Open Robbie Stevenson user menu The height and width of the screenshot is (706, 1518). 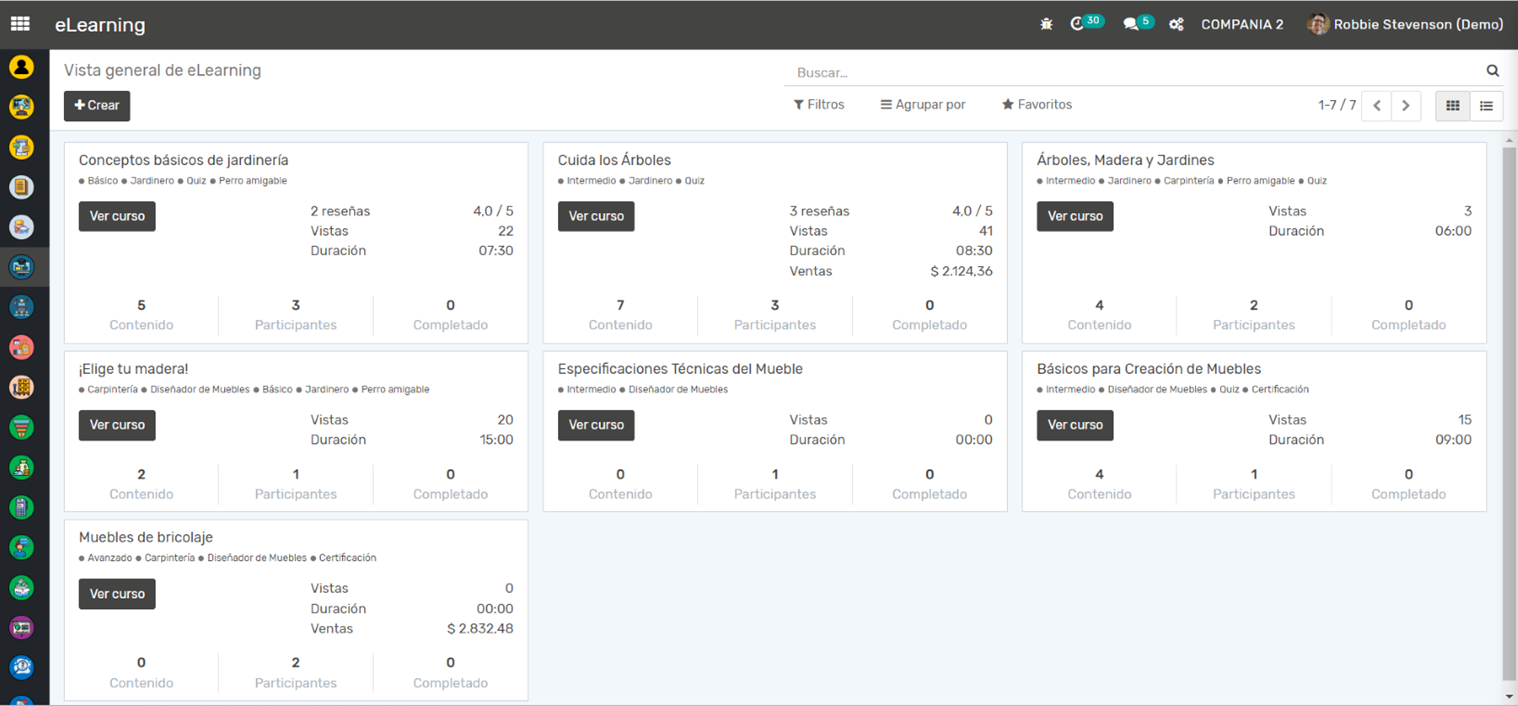coord(1405,24)
